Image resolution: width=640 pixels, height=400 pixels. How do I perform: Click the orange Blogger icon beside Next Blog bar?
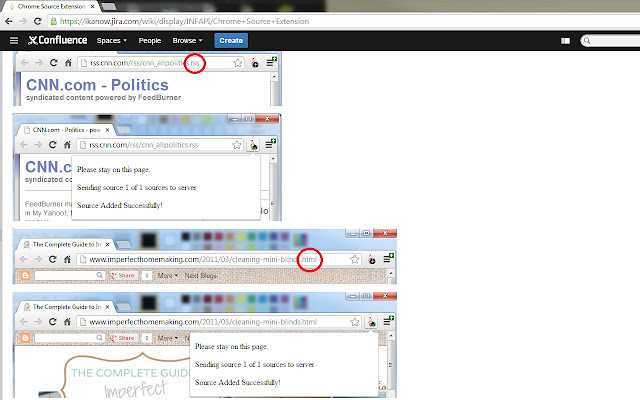(x=25, y=276)
